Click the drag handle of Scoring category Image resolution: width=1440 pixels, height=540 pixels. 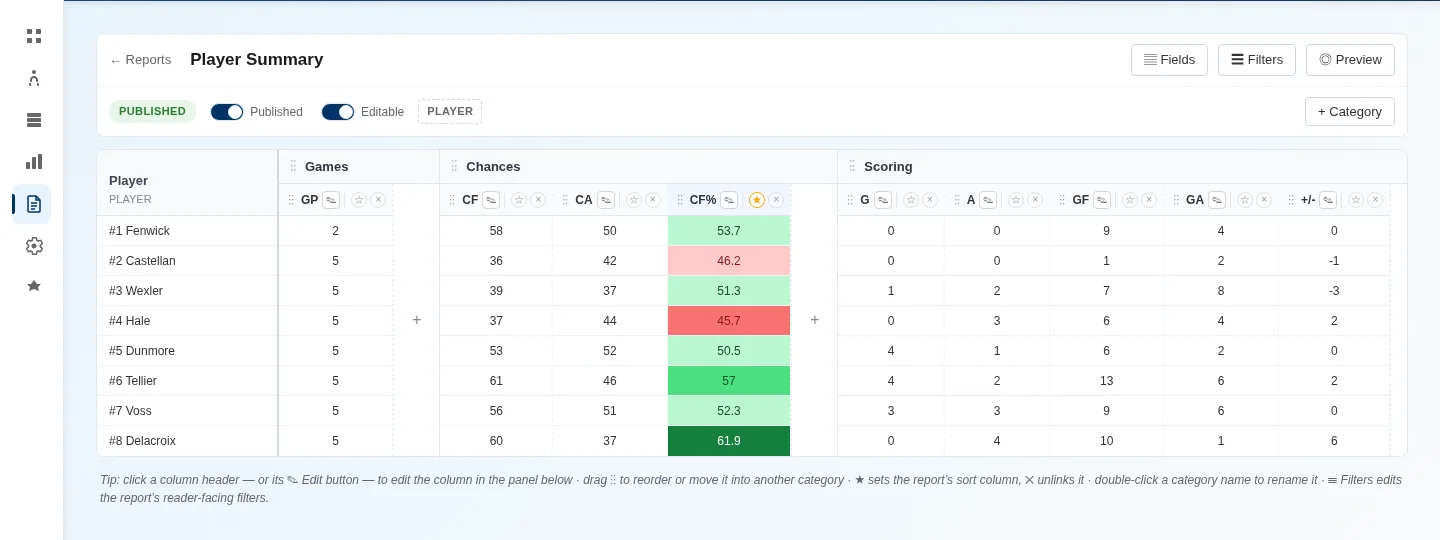[852, 167]
